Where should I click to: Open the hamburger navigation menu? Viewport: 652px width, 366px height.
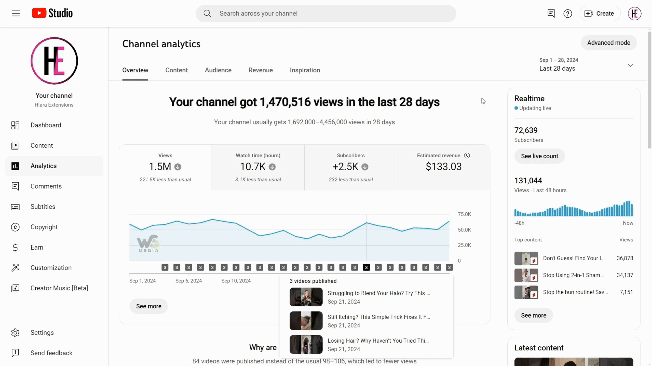[x=16, y=13]
